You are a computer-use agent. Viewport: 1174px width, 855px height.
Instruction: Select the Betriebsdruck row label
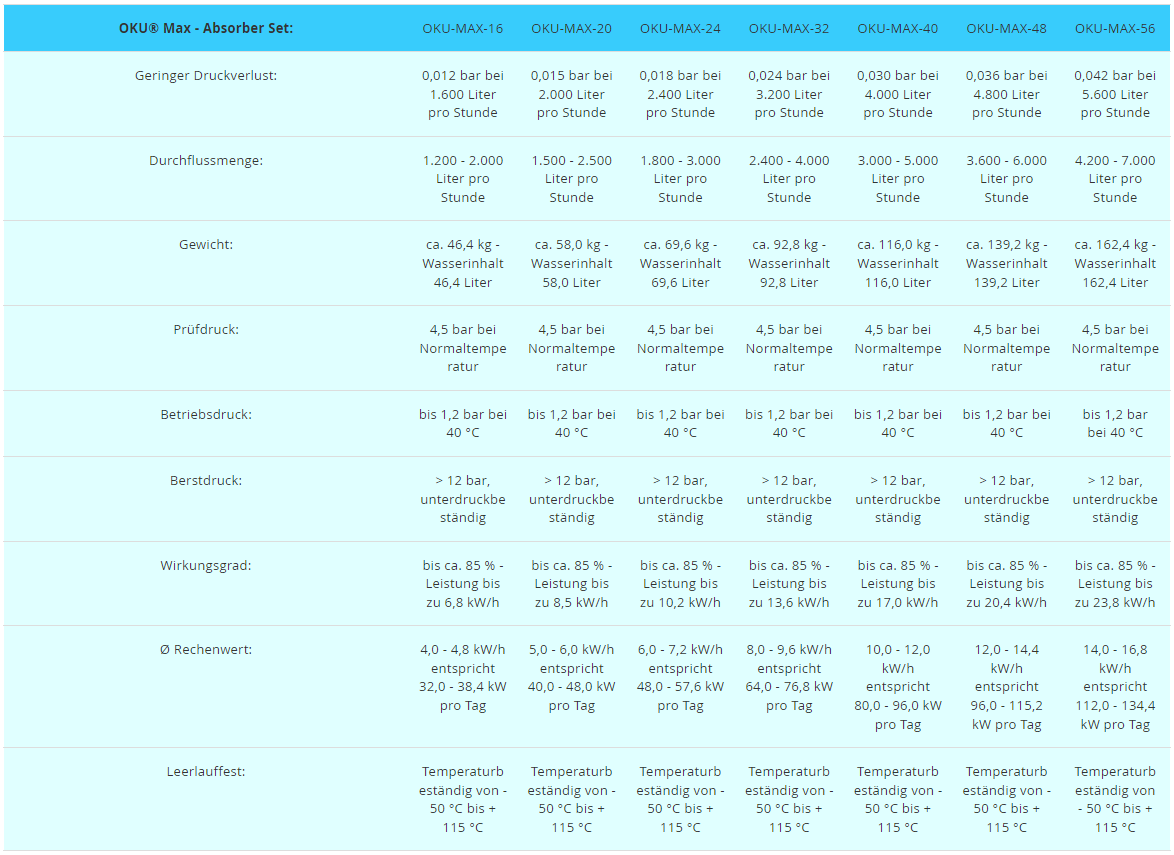(206, 414)
